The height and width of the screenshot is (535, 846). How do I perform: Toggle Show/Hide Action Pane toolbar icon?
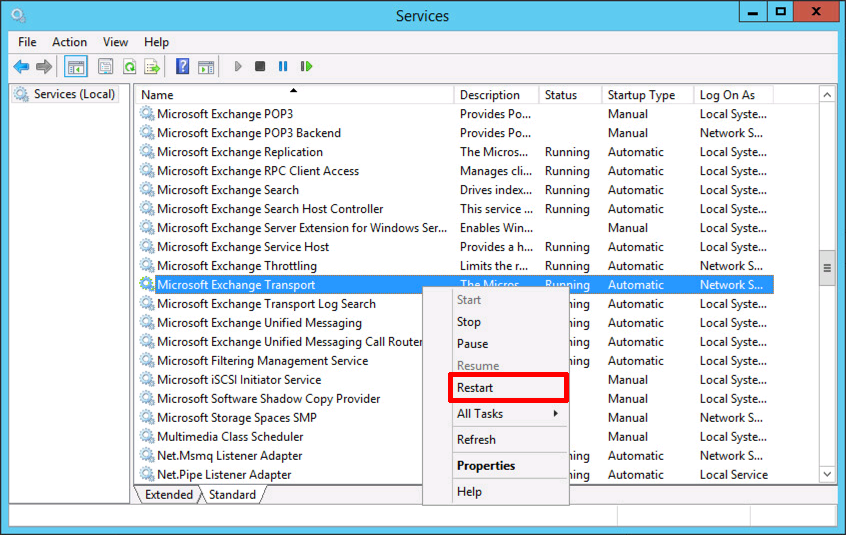coord(206,67)
